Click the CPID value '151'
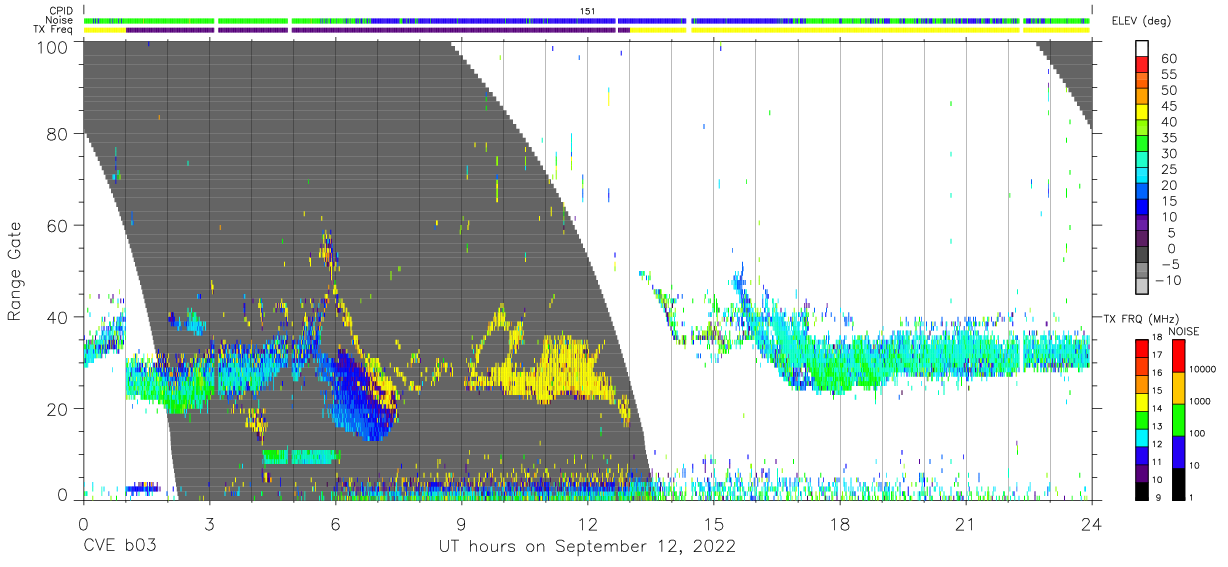Screen dimensions: 1228x567 [588, 11]
